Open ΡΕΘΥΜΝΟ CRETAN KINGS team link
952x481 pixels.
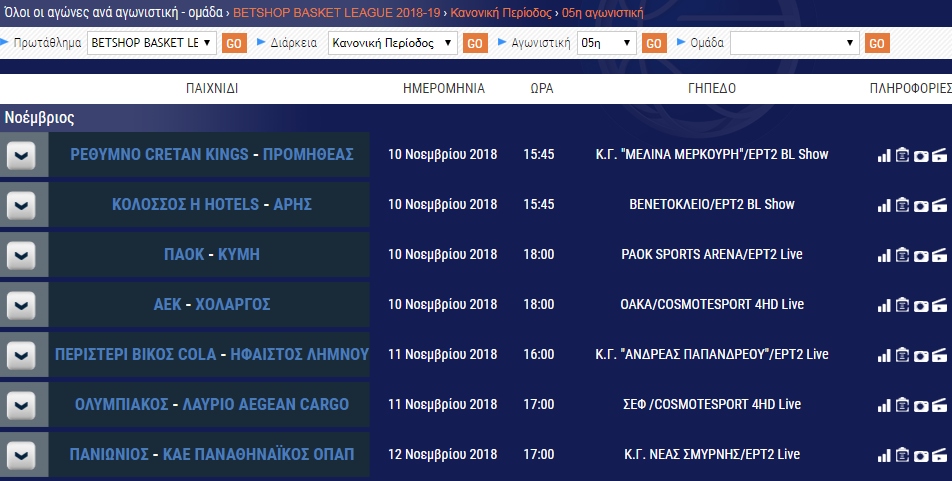click(x=159, y=154)
